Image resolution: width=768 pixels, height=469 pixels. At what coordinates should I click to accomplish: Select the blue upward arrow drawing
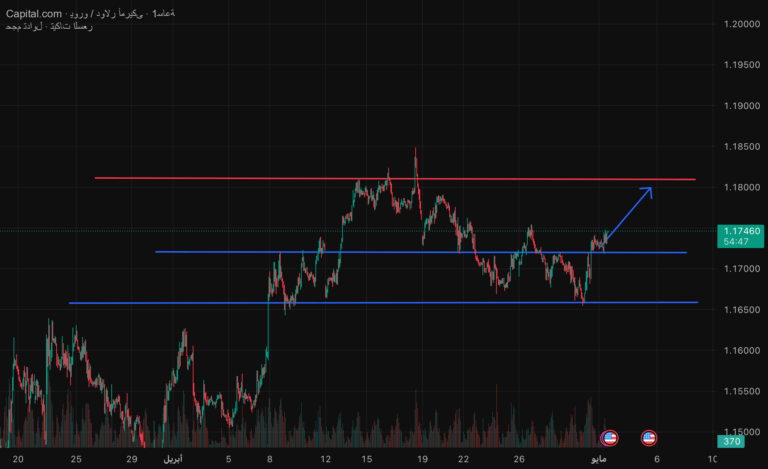pos(629,213)
